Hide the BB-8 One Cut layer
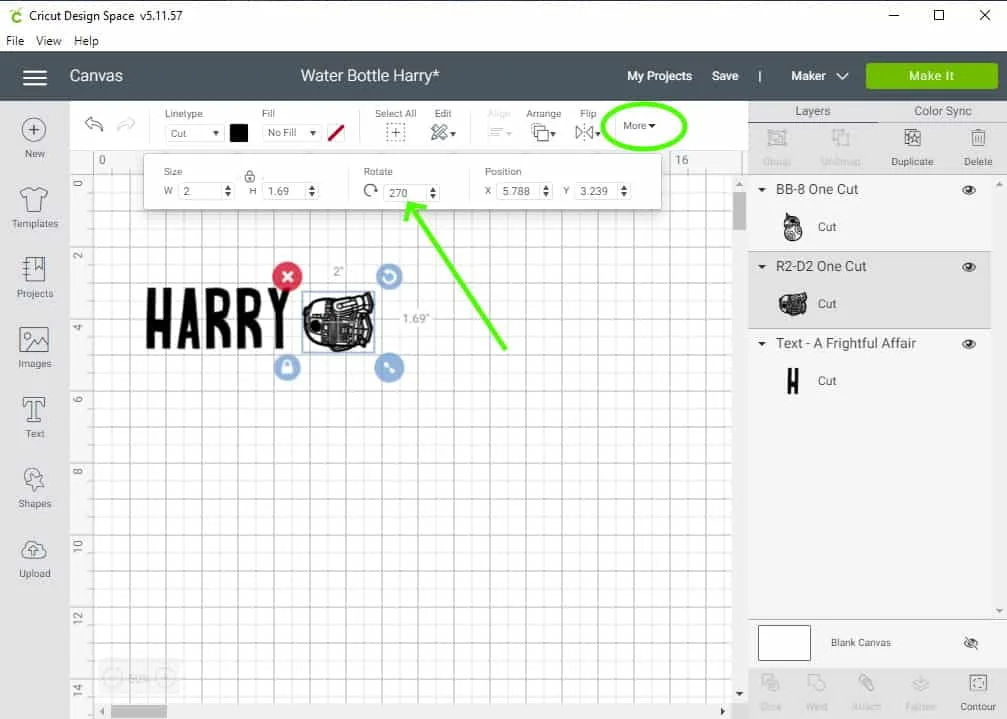The height and width of the screenshot is (719, 1007). (x=968, y=190)
